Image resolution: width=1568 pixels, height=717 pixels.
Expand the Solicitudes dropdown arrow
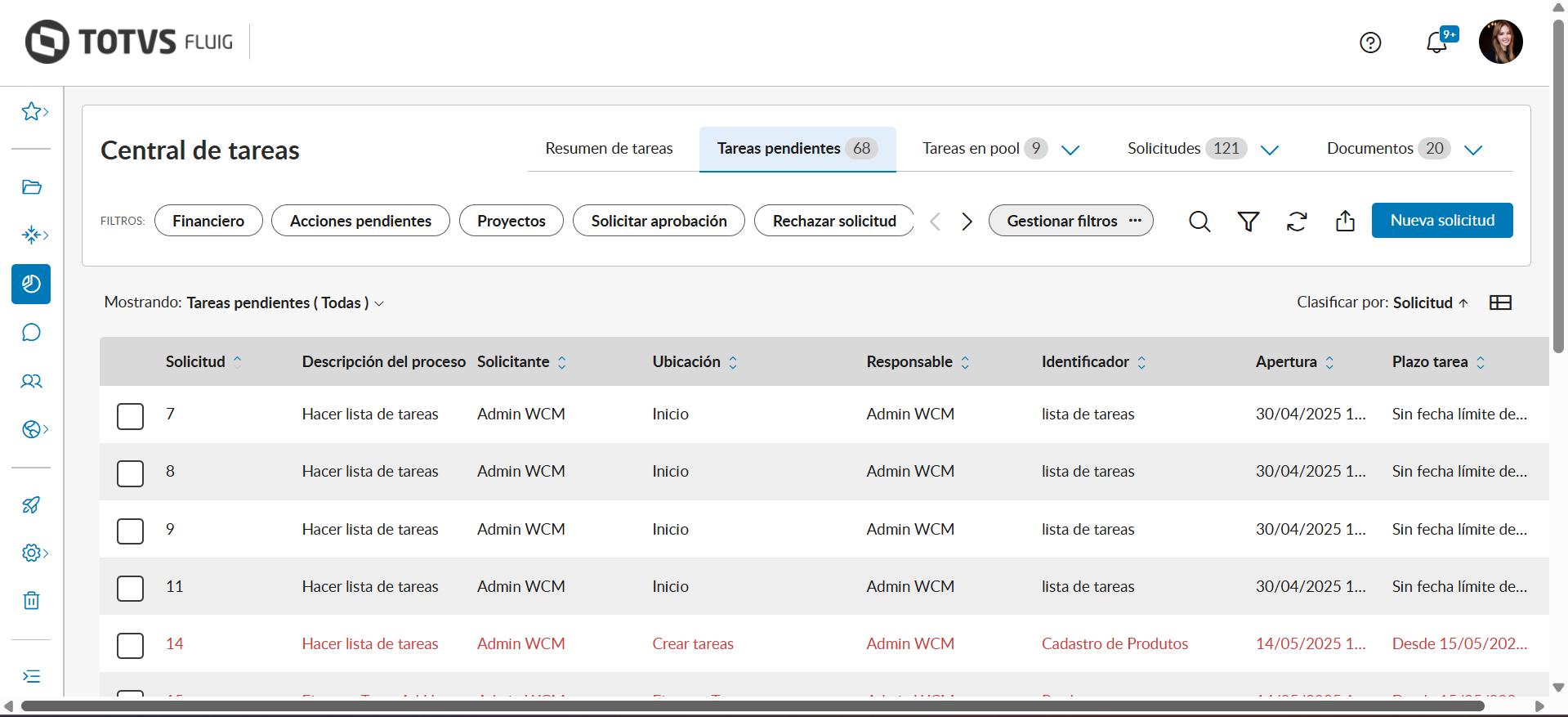[1270, 150]
